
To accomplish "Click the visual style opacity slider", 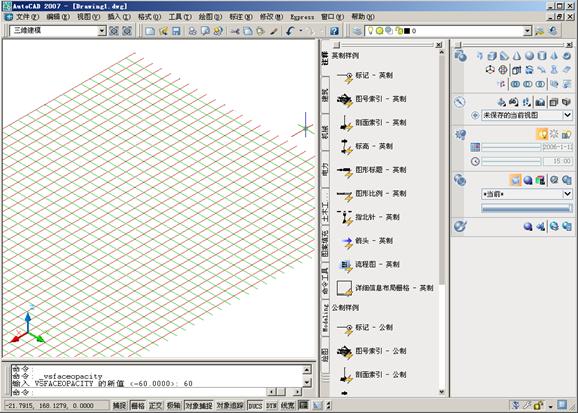I will pyautogui.click(x=526, y=209).
